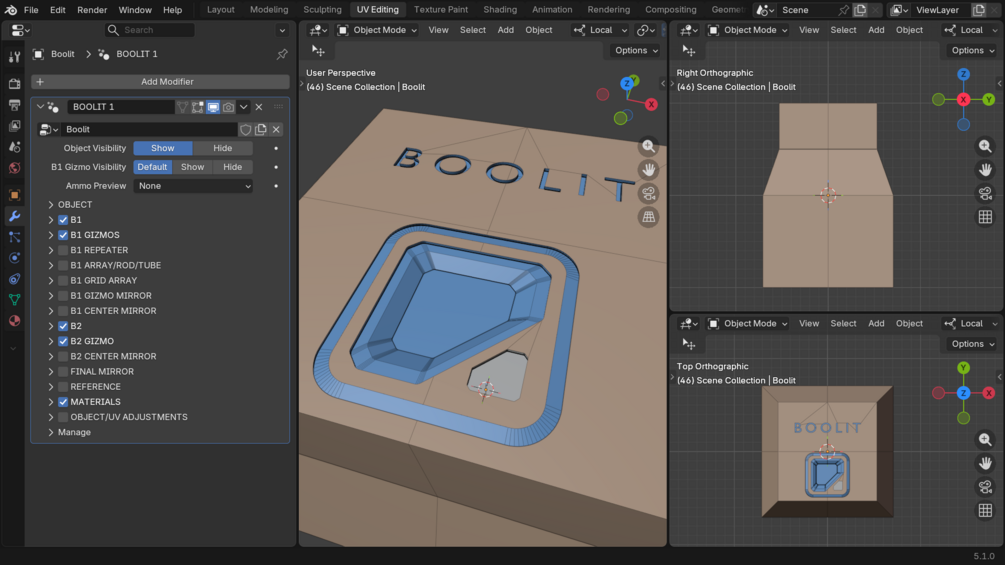Set B1 Gizmo Visibility to Default
The image size is (1005, 565).
pos(153,167)
